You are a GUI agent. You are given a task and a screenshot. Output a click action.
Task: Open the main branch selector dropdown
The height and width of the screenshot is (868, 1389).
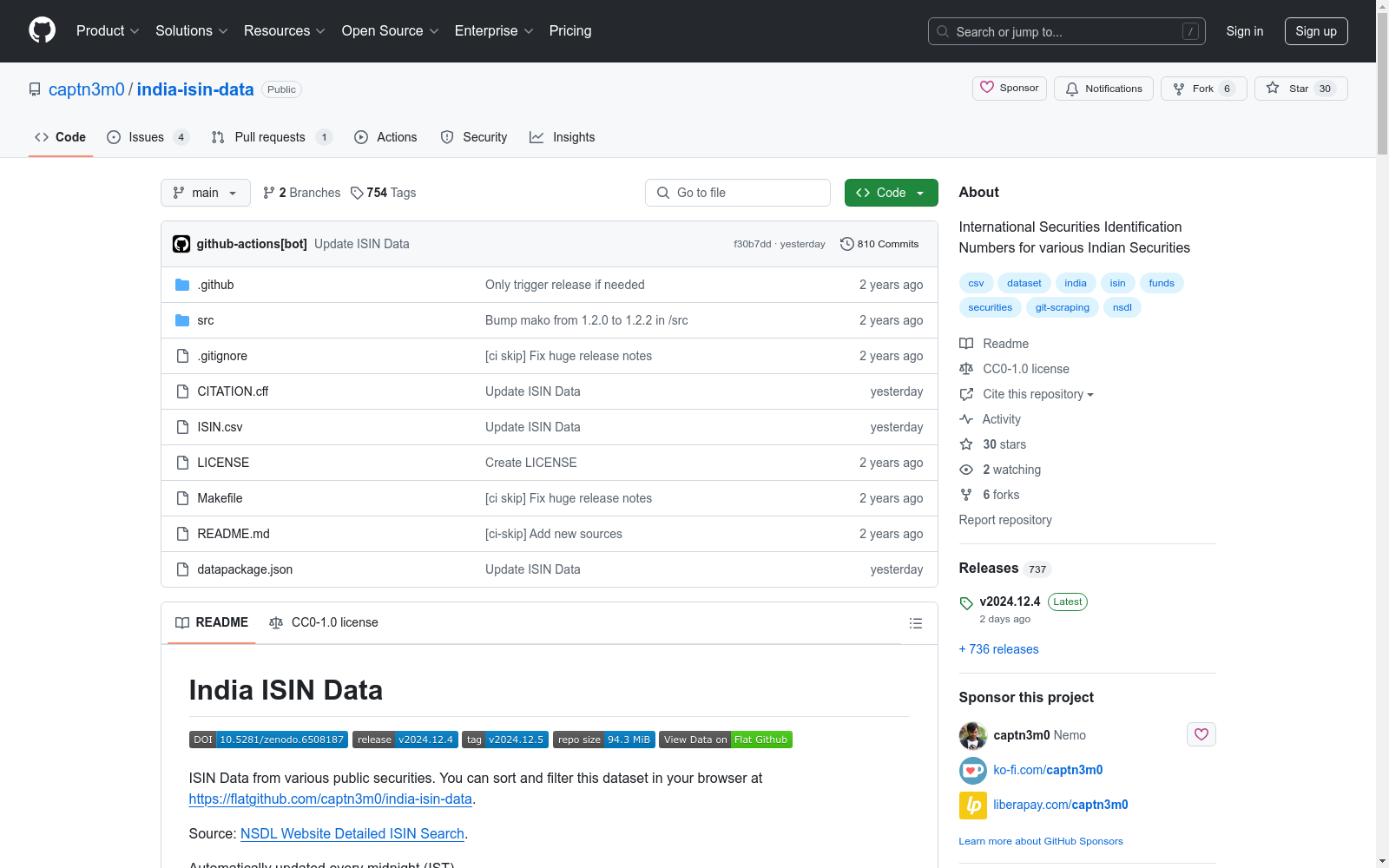[206, 193]
